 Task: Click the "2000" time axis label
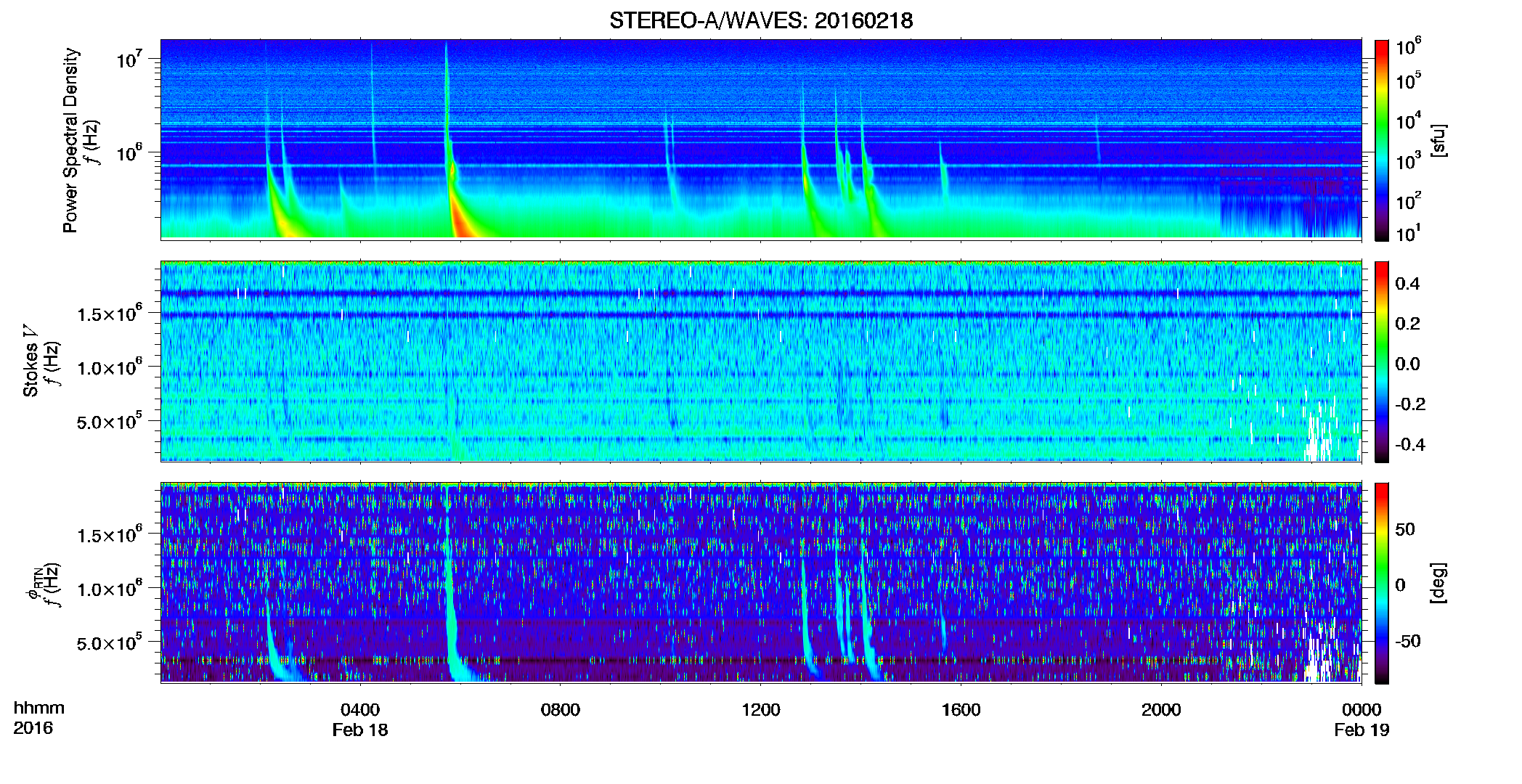click(x=1161, y=709)
